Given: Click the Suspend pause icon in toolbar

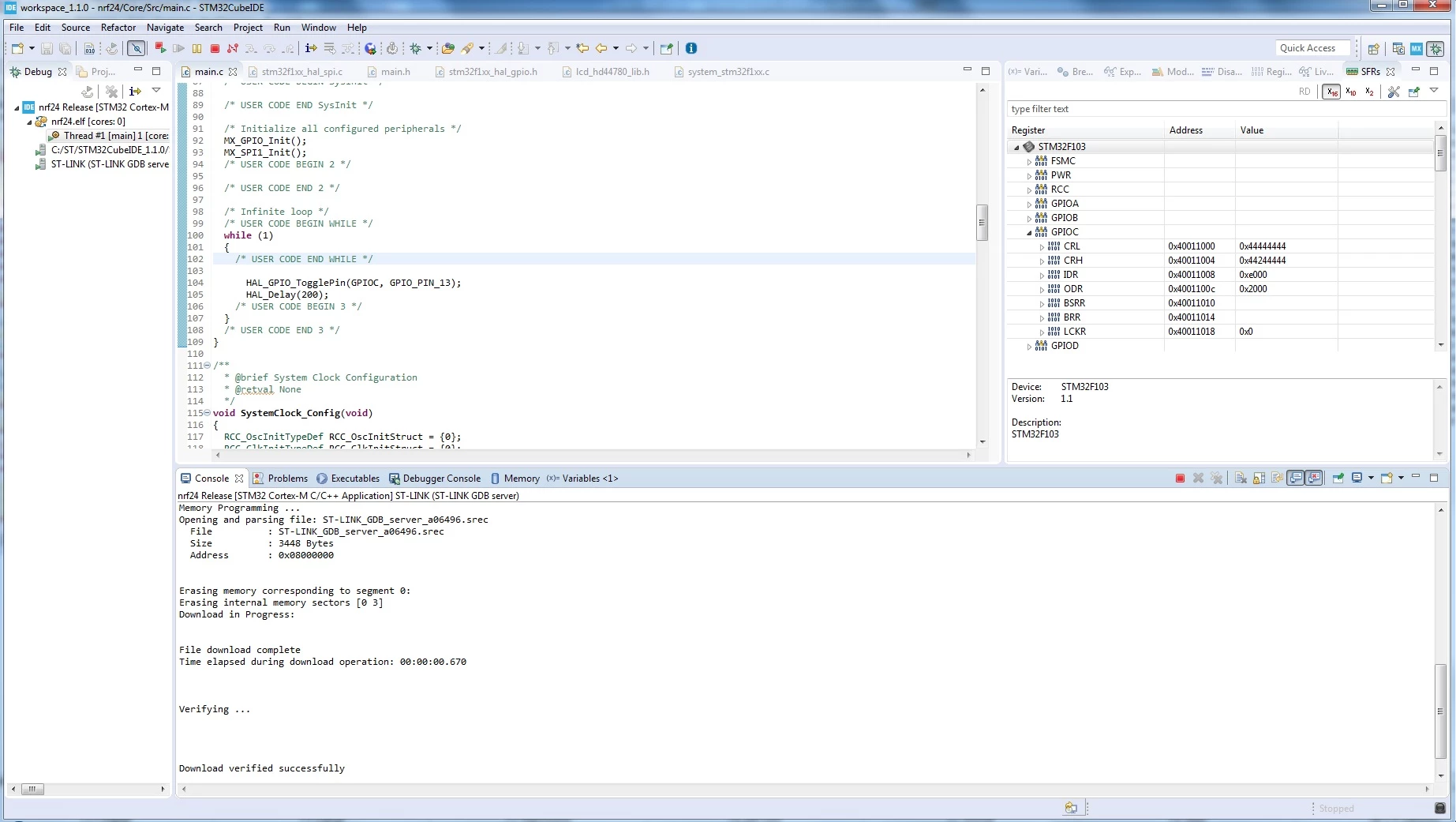Looking at the screenshot, I should tap(197, 48).
